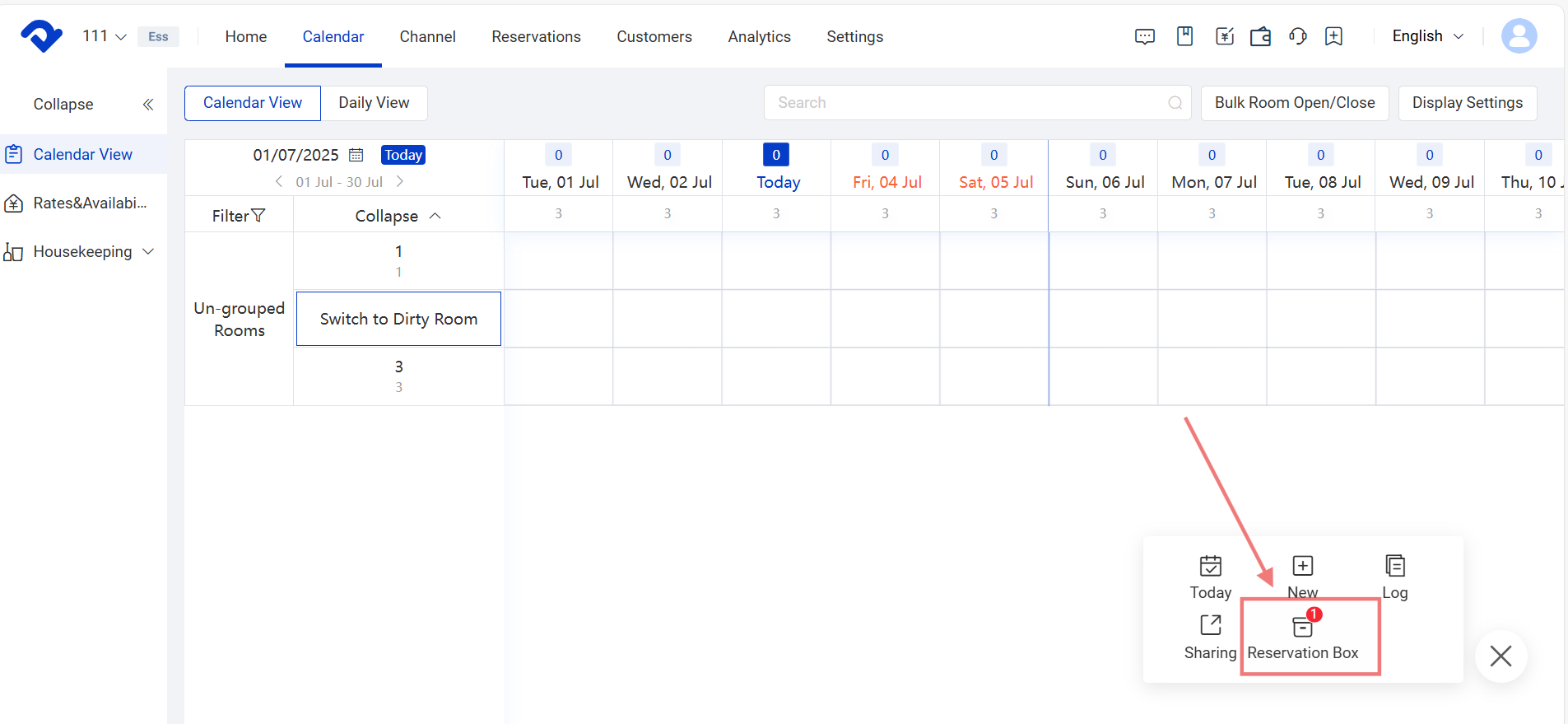Image resolution: width=1568 pixels, height=724 pixels.
Task: Open the wallet icon in header
Action: [1260, 36]
